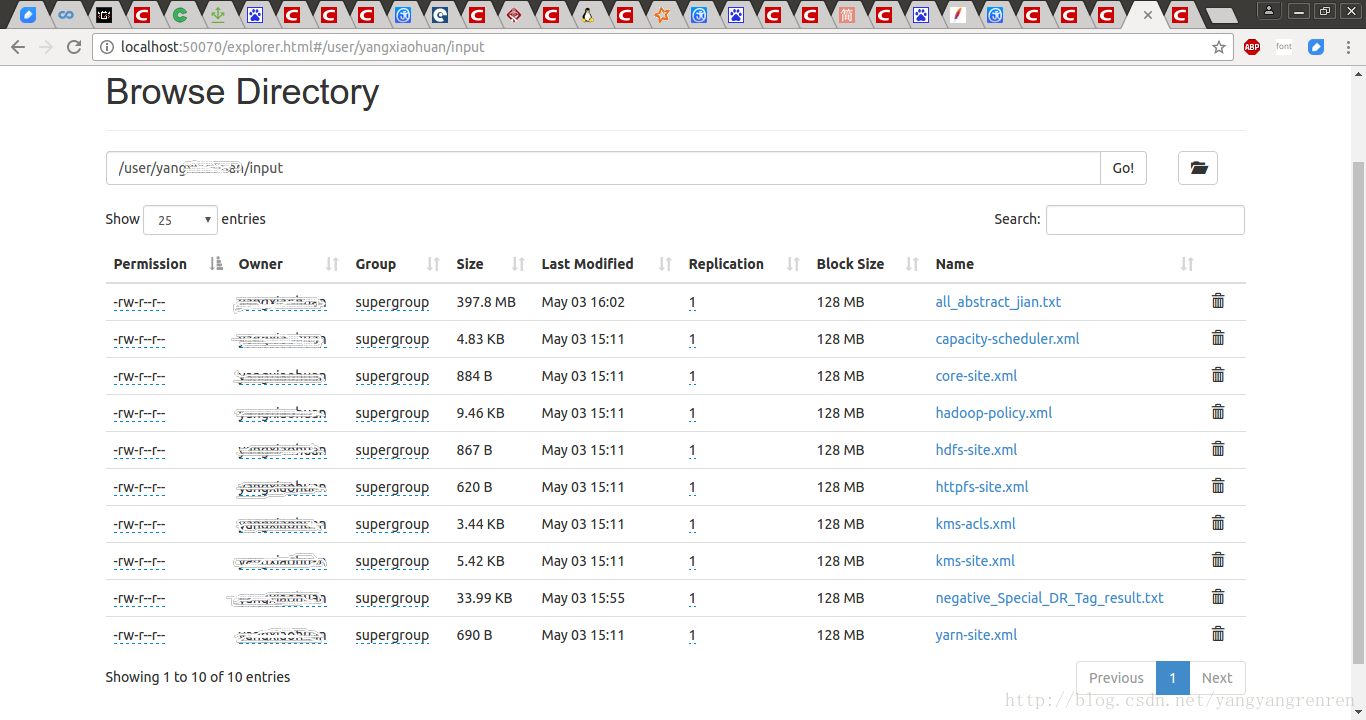The height and width of the screenshot is (720, 1366).
Task: Sort files by Size column
Action: pyautogui.click(x=491, y=264)
